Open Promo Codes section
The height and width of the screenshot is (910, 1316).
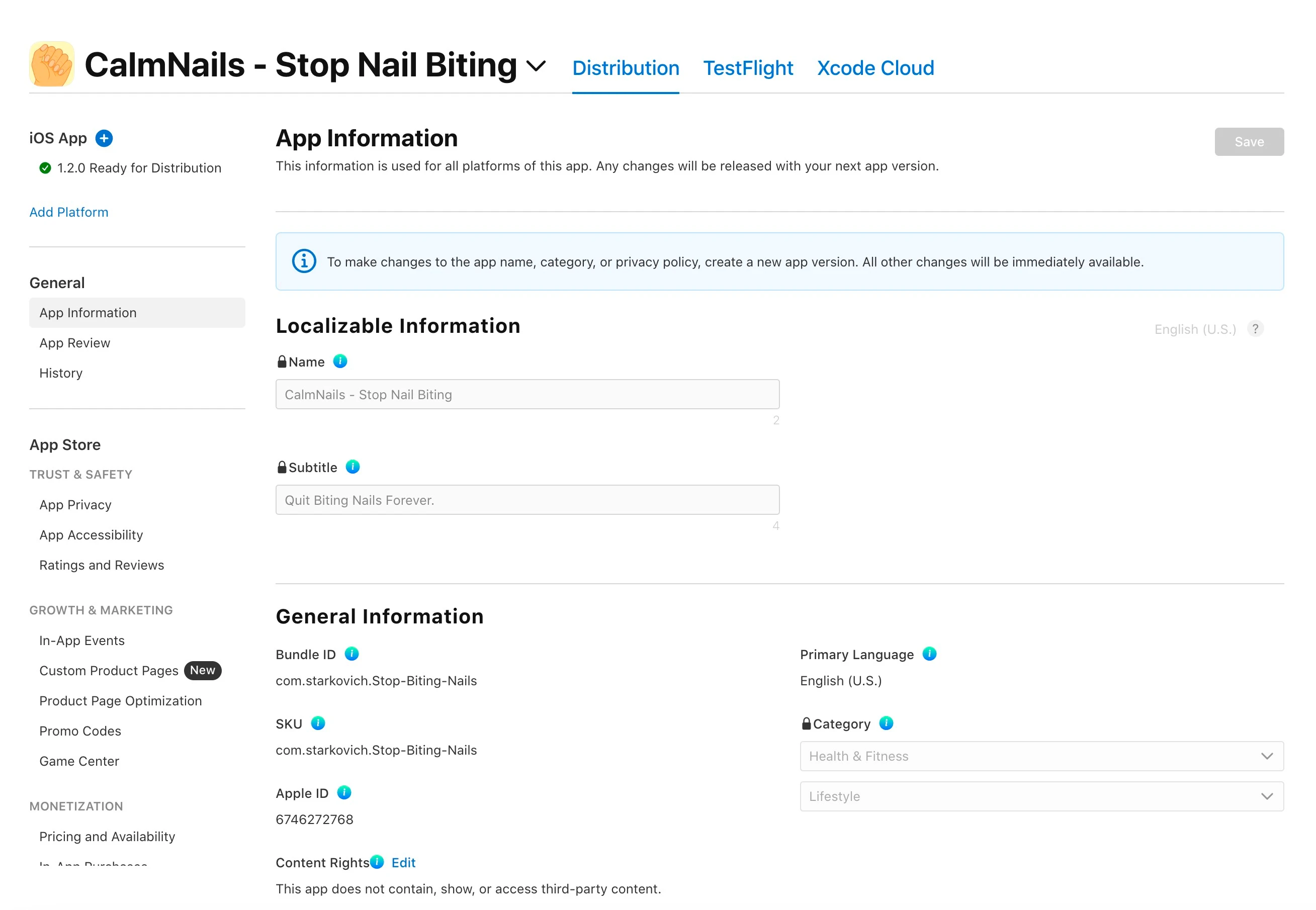(80, 731)
